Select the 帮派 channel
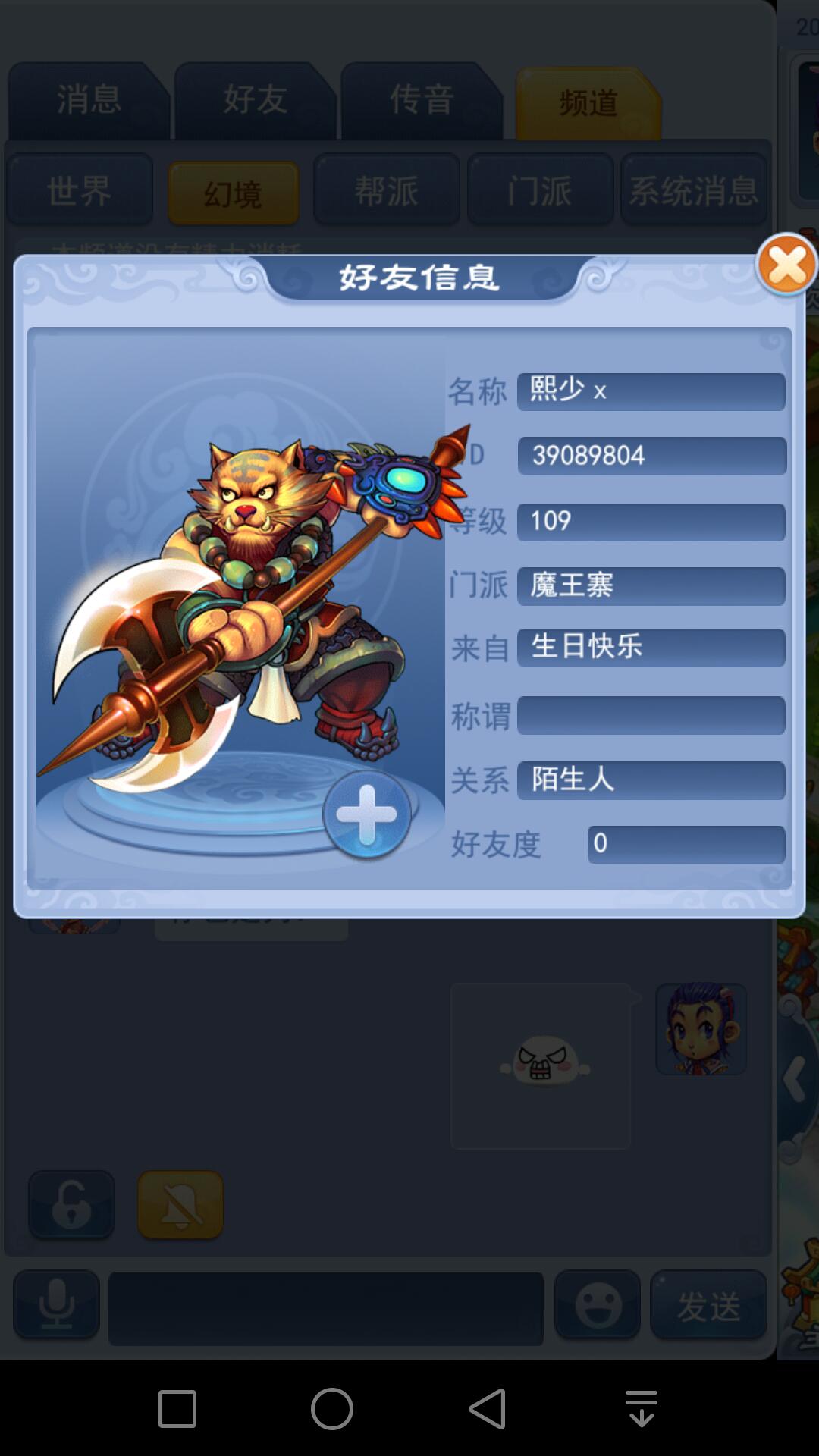This screenshot has width=819, height=1456. (x=387, y=190)
